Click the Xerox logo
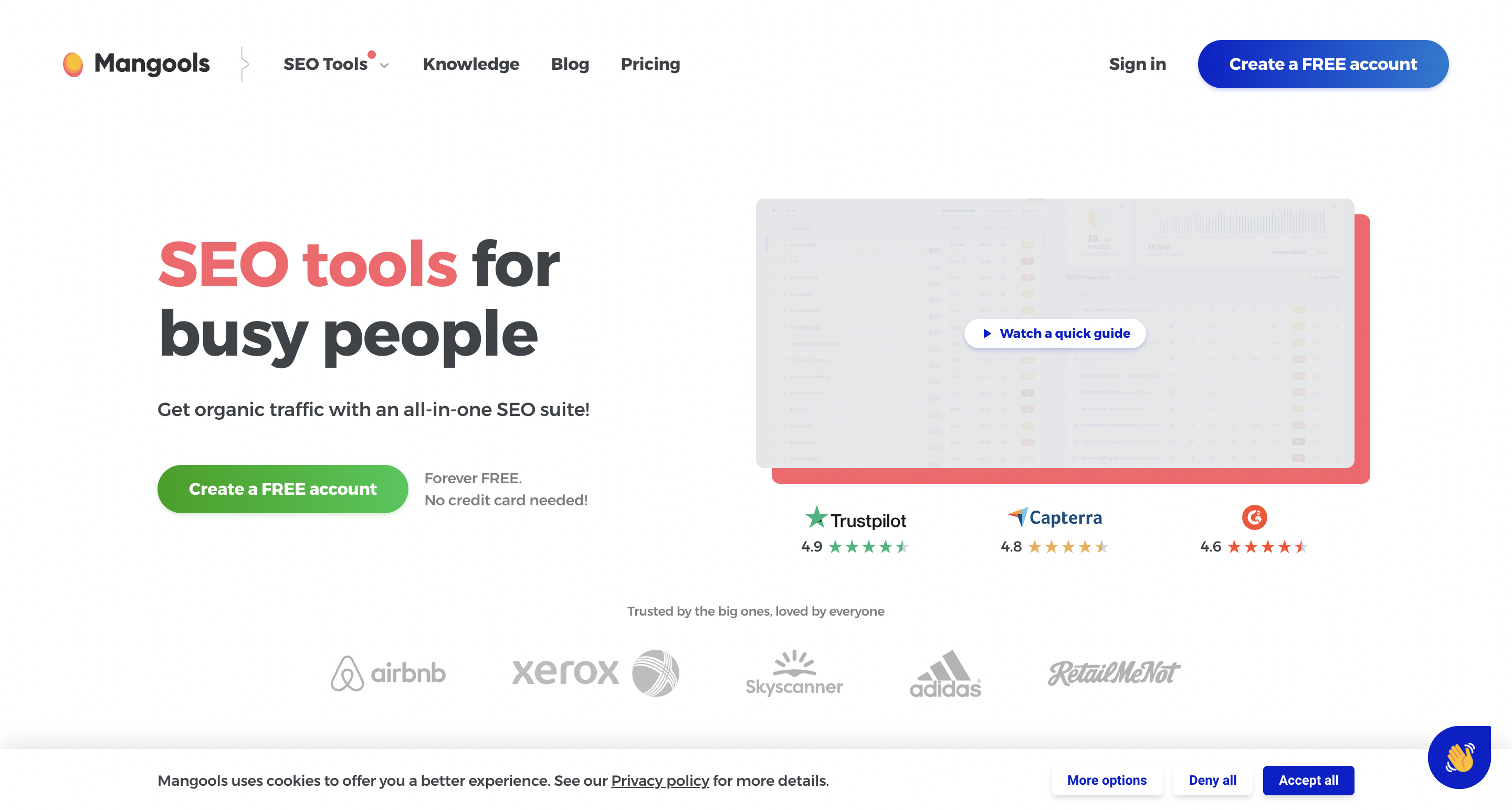The image size is (1512, 810). pos(595,672)
